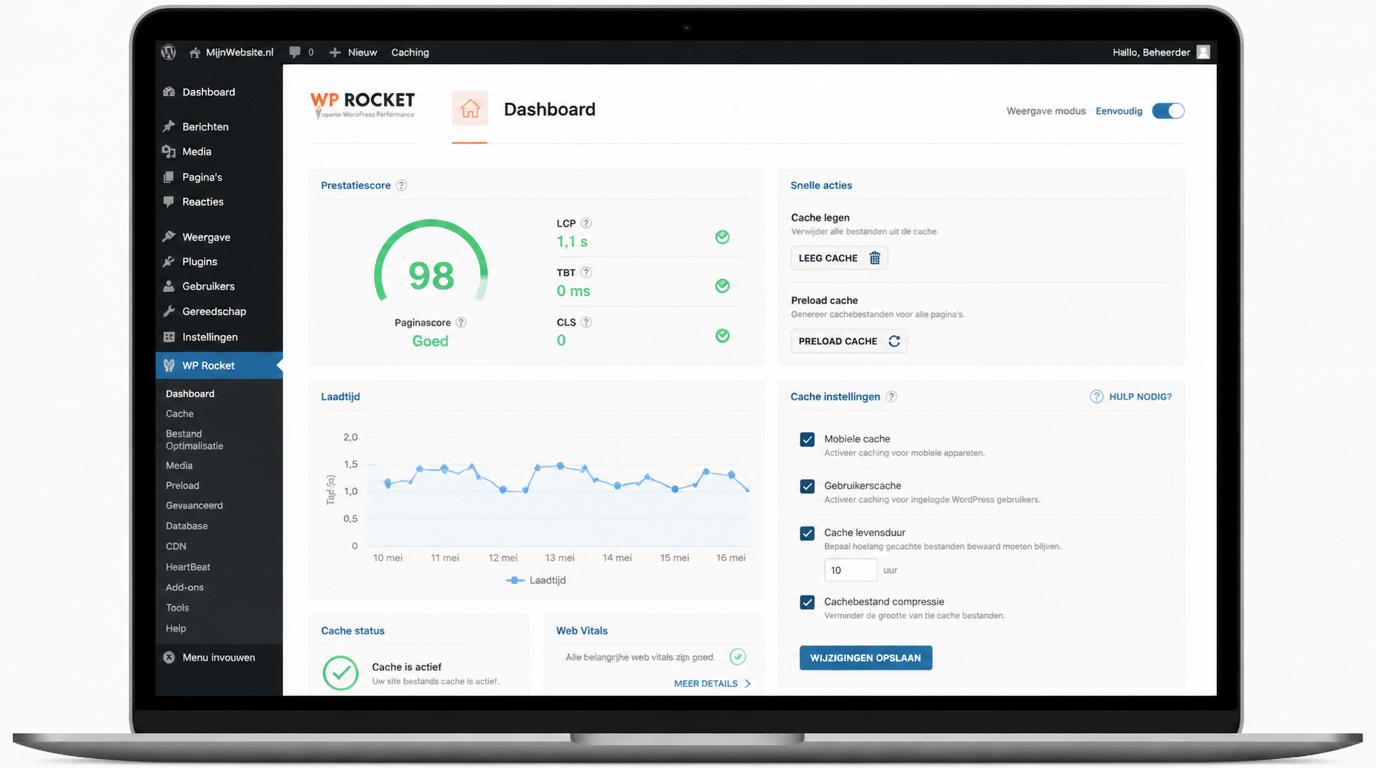The height and width of the screenshot is (768, 1376).
Task: Open the WordPress logo menu
Action: pyautogui.click(x=169, y=52)
